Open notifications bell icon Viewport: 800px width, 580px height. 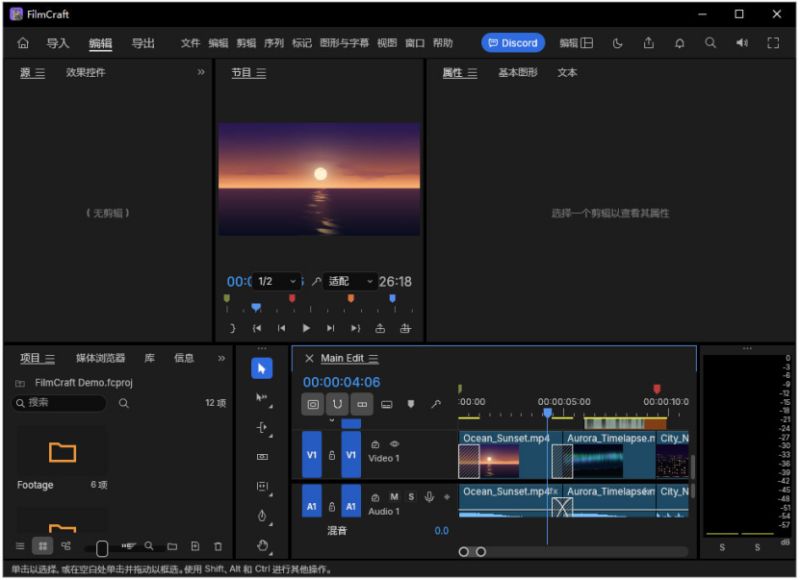click(680, 43)
